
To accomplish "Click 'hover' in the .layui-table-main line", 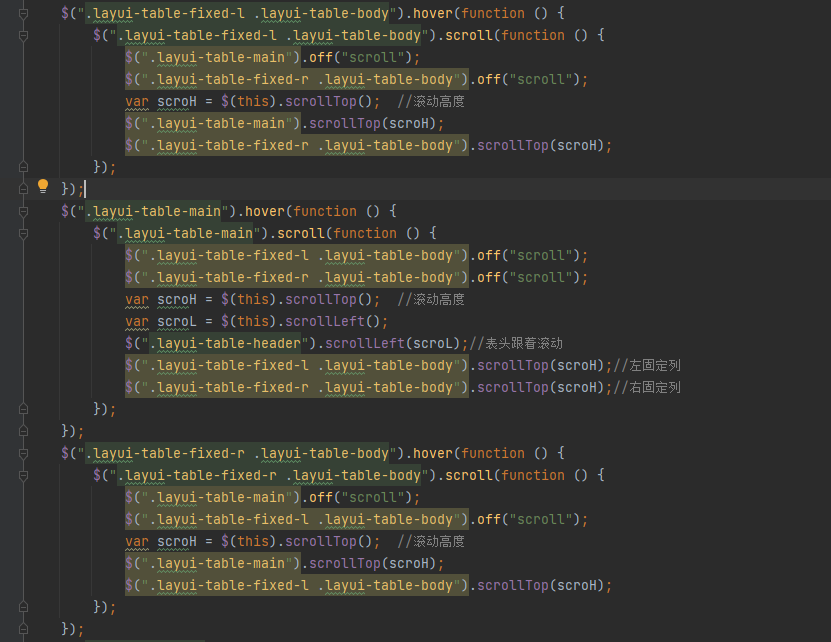I will (x=264, y=212).
